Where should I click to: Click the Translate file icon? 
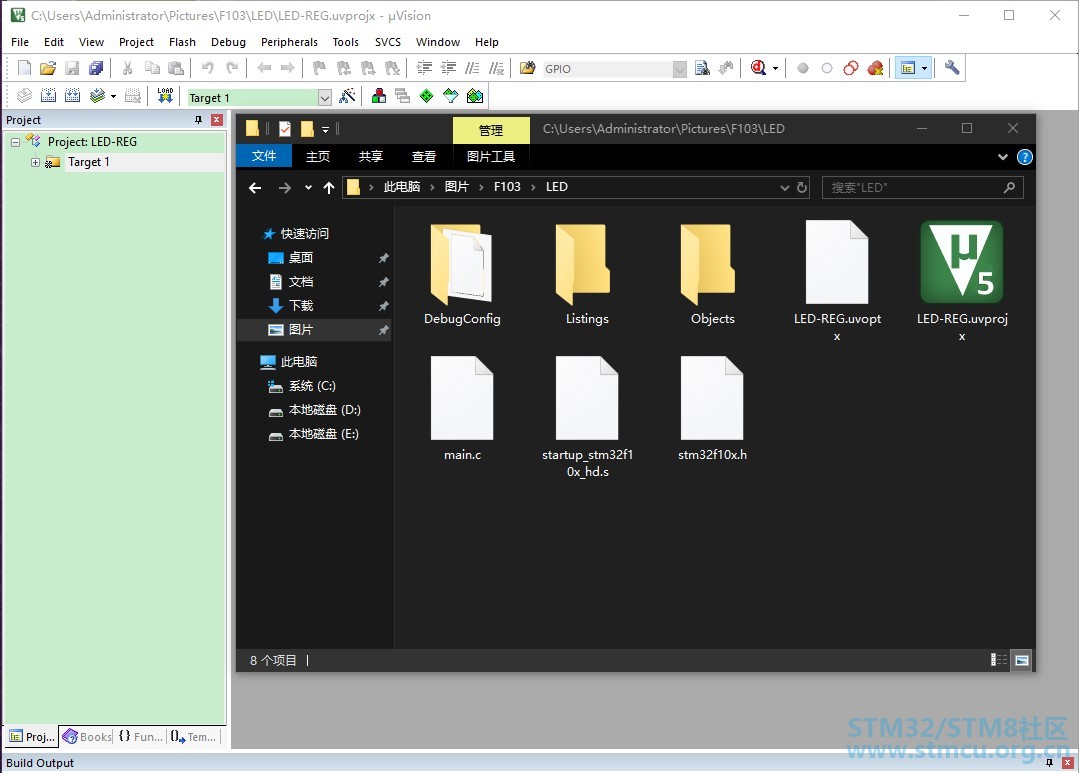(x=24, y=96)
